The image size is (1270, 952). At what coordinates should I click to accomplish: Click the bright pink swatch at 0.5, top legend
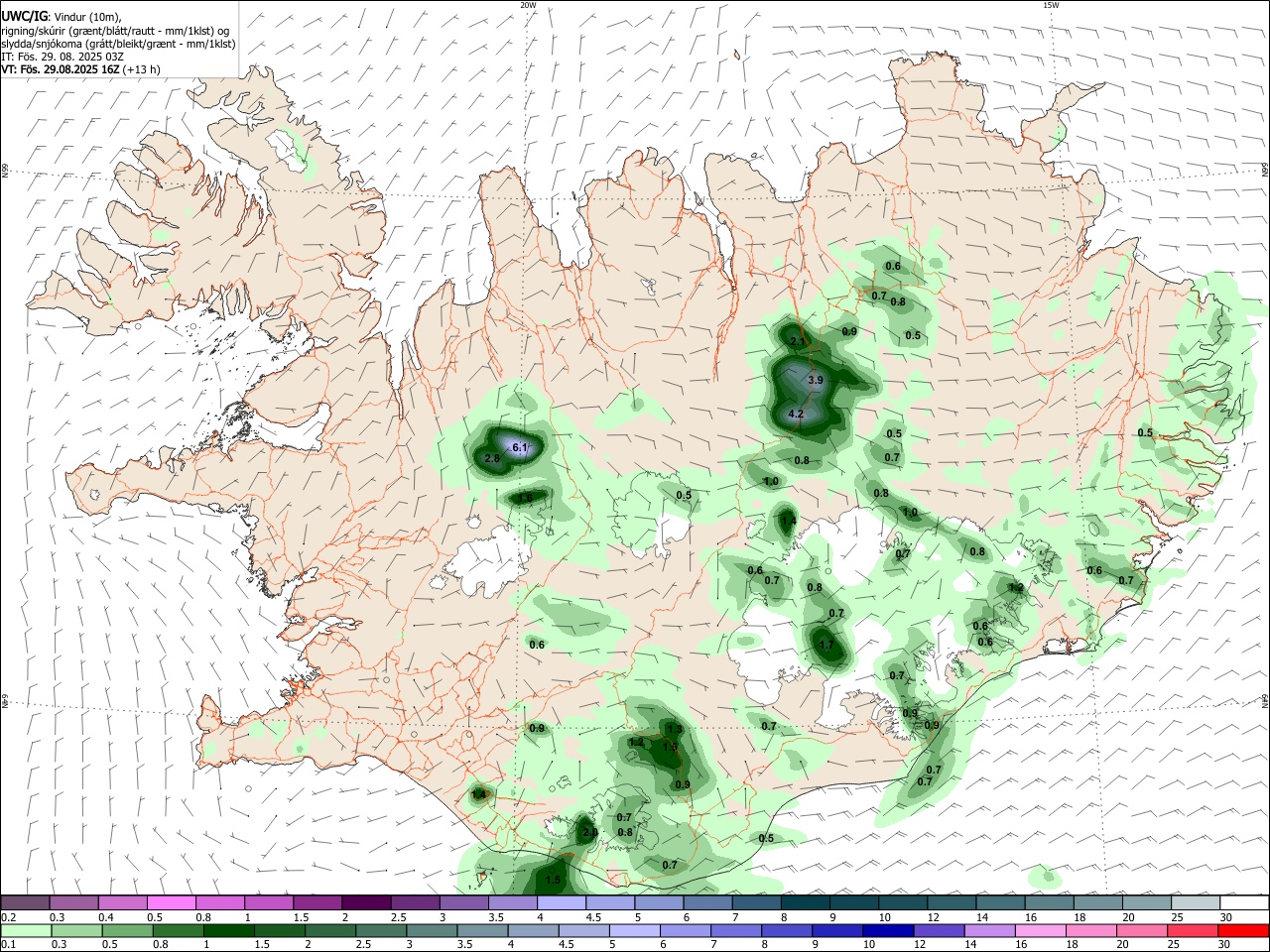point(171,902)
